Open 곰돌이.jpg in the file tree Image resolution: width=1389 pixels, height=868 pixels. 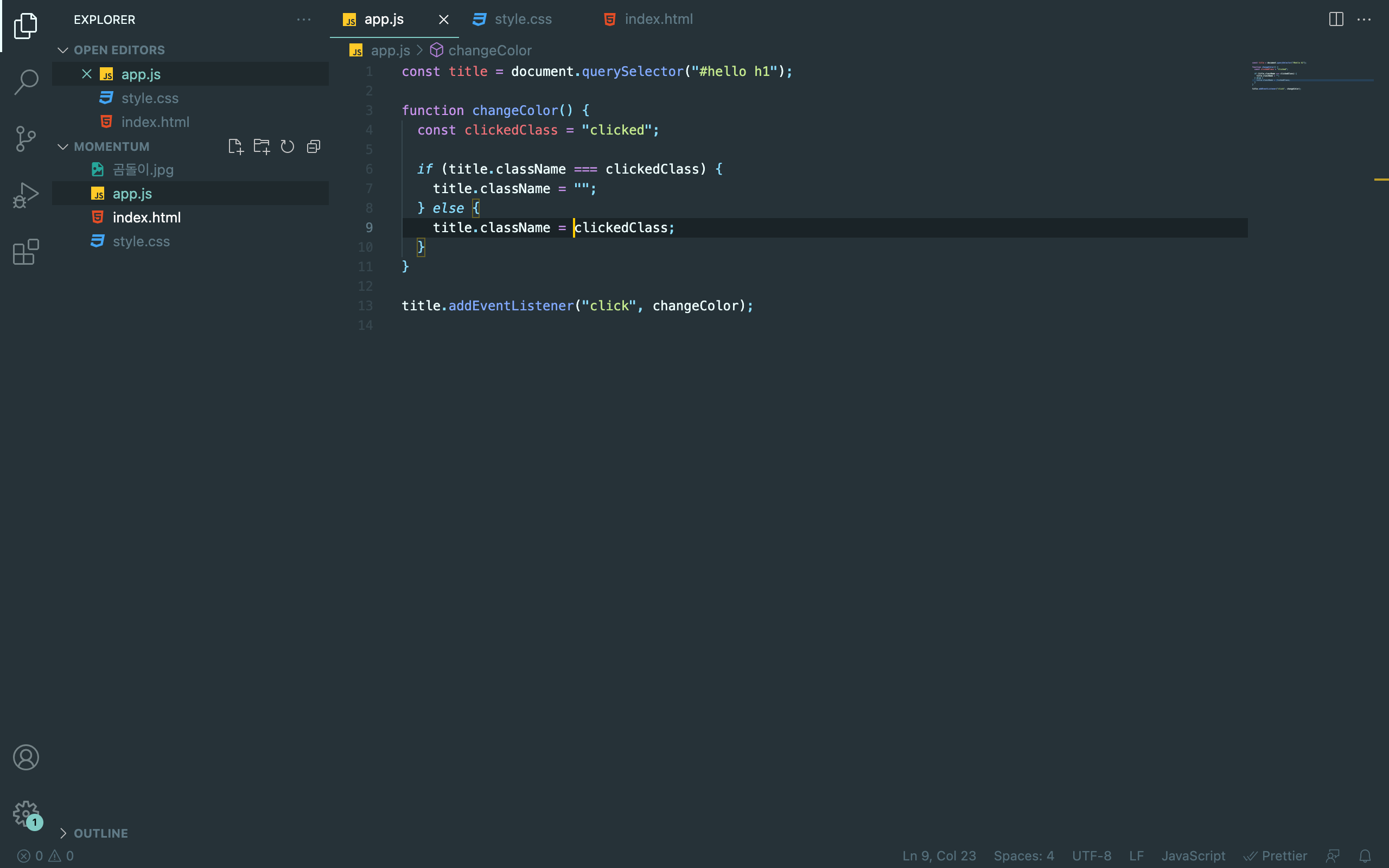[x=143, y=170]
